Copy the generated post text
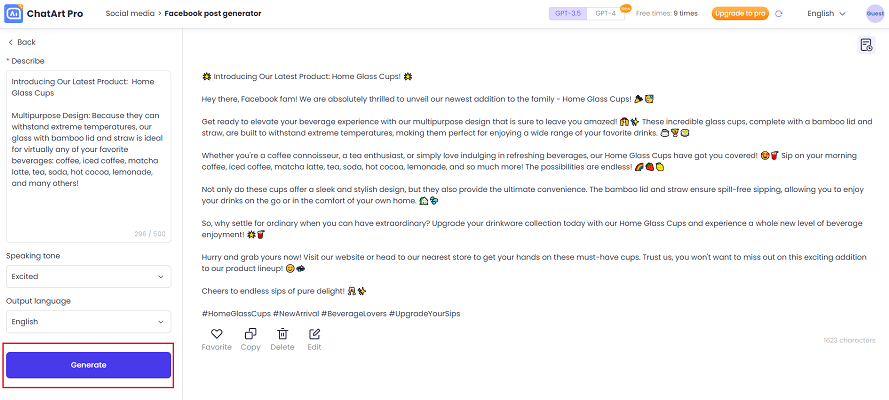This screenshot has height=400, width=889. click(x=250, y=334)
